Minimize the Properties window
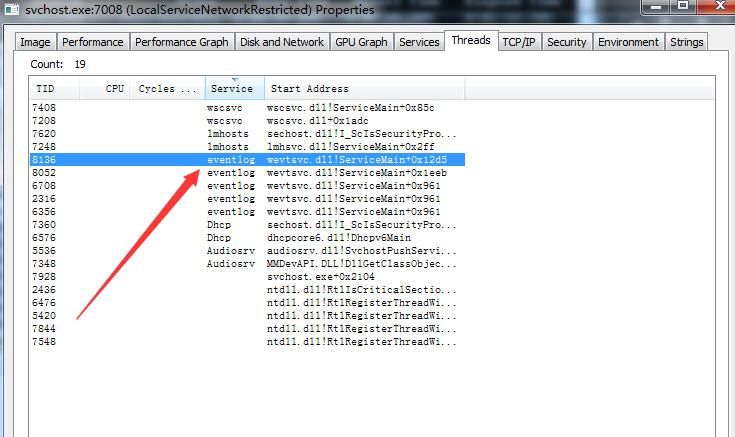 (656, 7)
